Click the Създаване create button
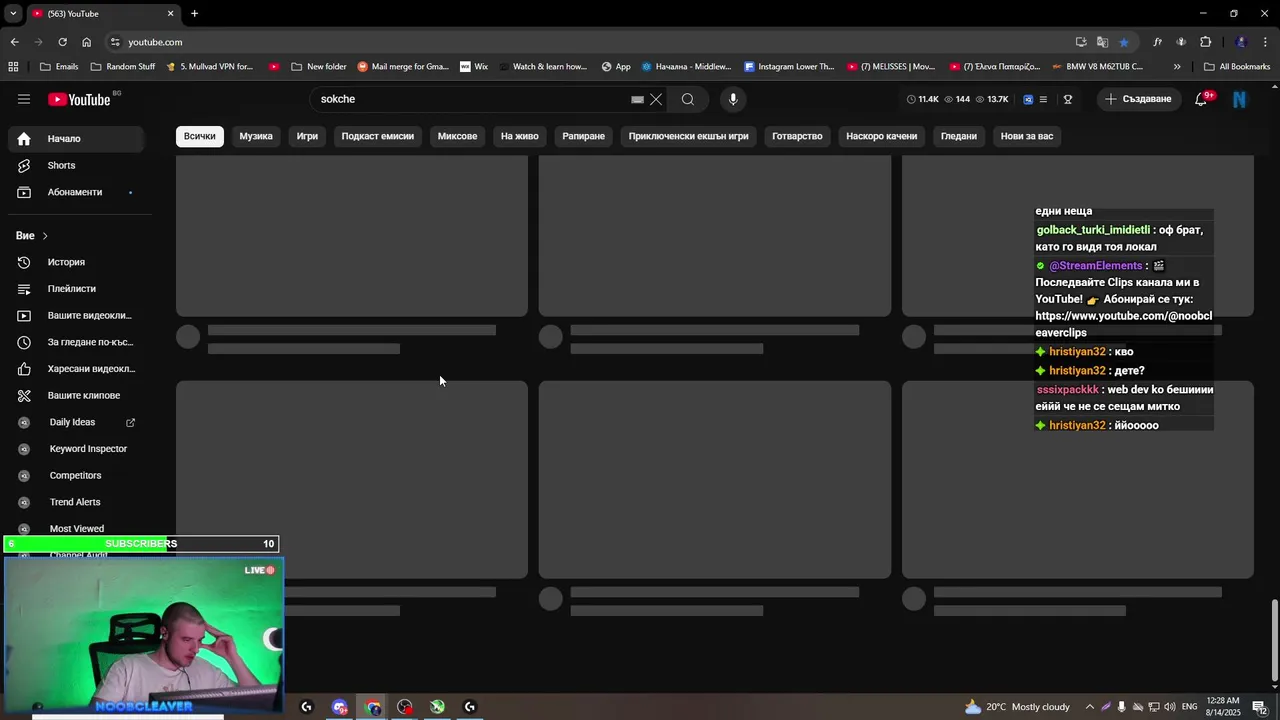Viewport: 1280px width, 720px height. pyautogui.click(x=1138, y=99)
